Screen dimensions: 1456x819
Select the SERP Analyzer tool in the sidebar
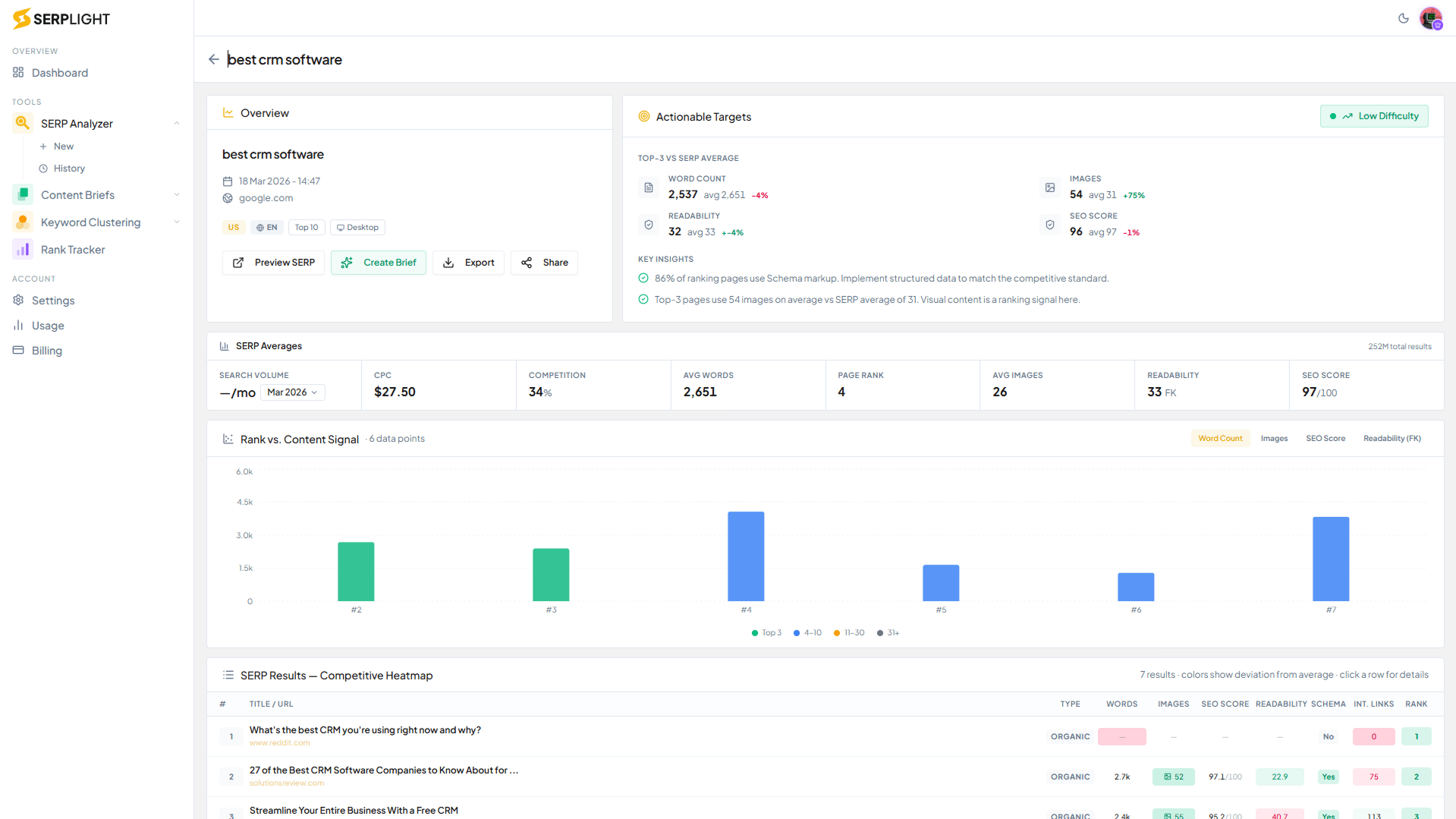(77, 123)
